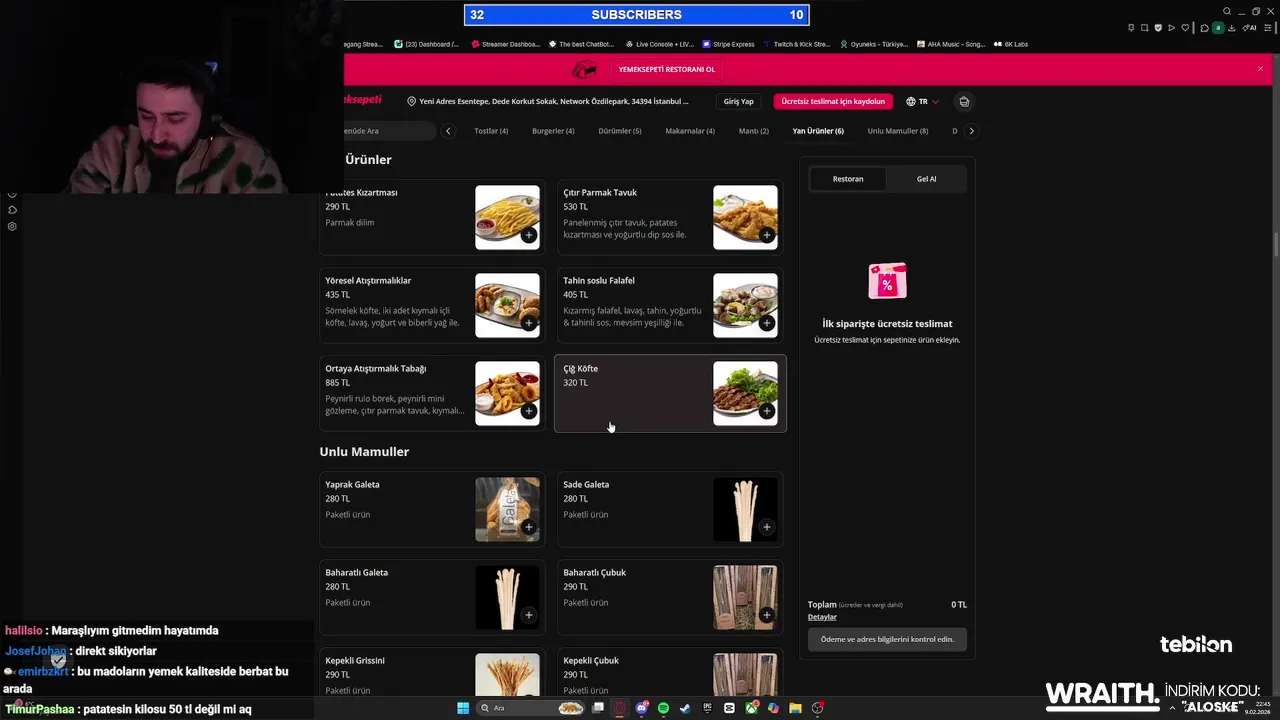The height and width of the screenshot is (720, 1280).
Task: Open the Çiğ Köfte product image
Action: tap(745, 393)
